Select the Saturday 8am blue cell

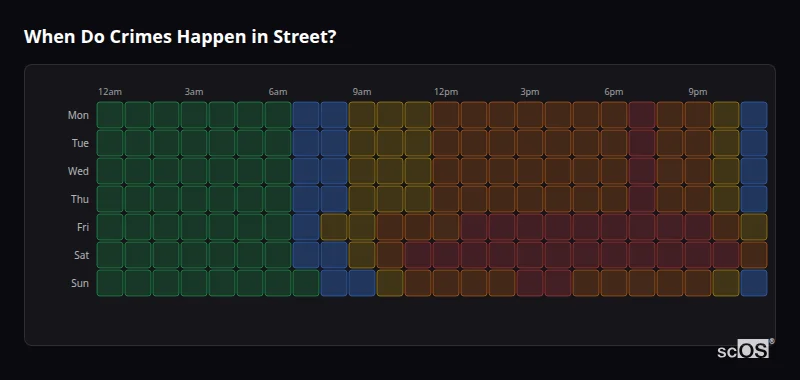(x=334, y=255)
